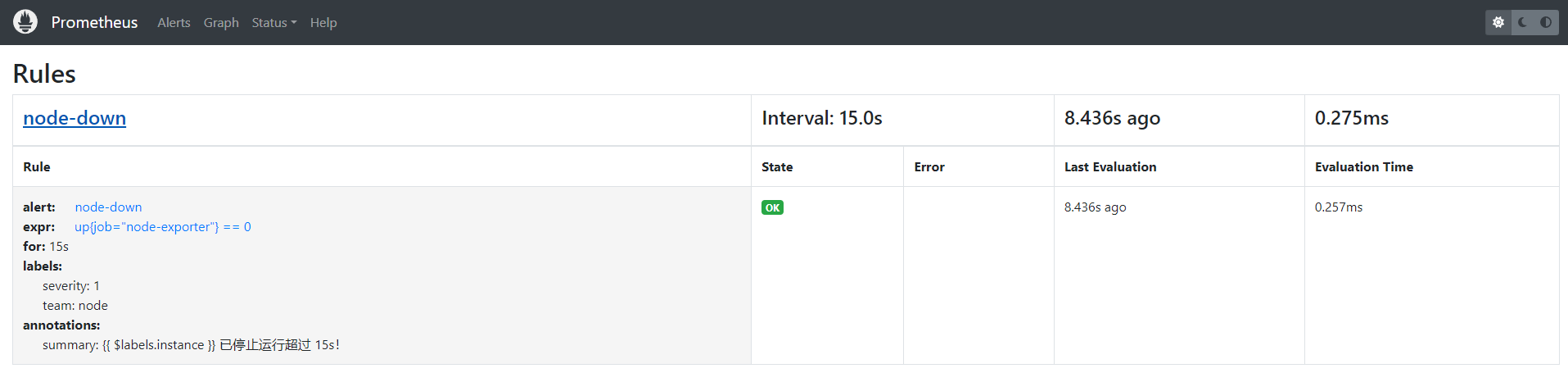Click the green OK state badge
The image size is (1568, 382).
(x=772, y=208)
